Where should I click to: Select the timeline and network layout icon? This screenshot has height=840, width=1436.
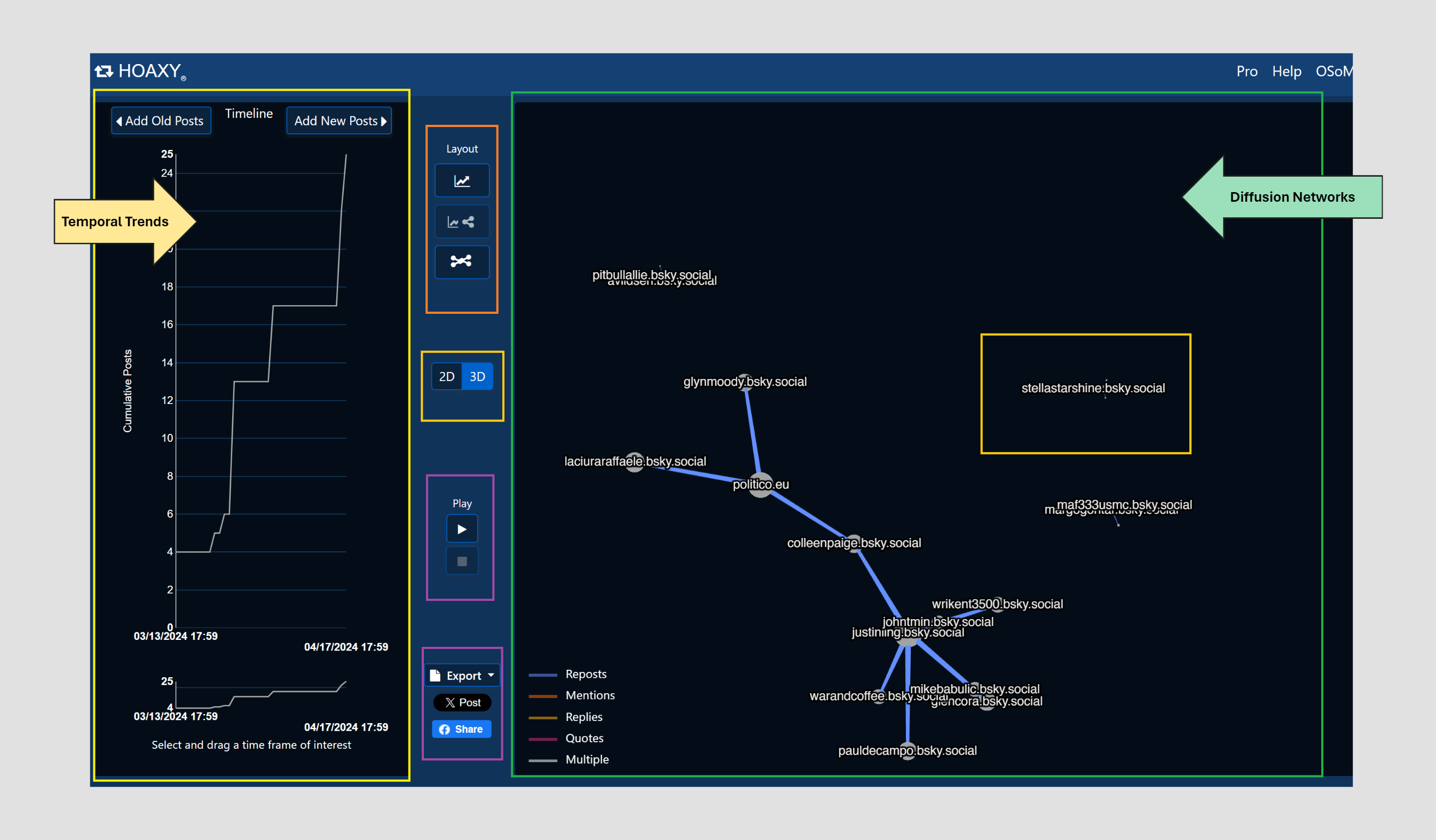(x=462, y=221)
